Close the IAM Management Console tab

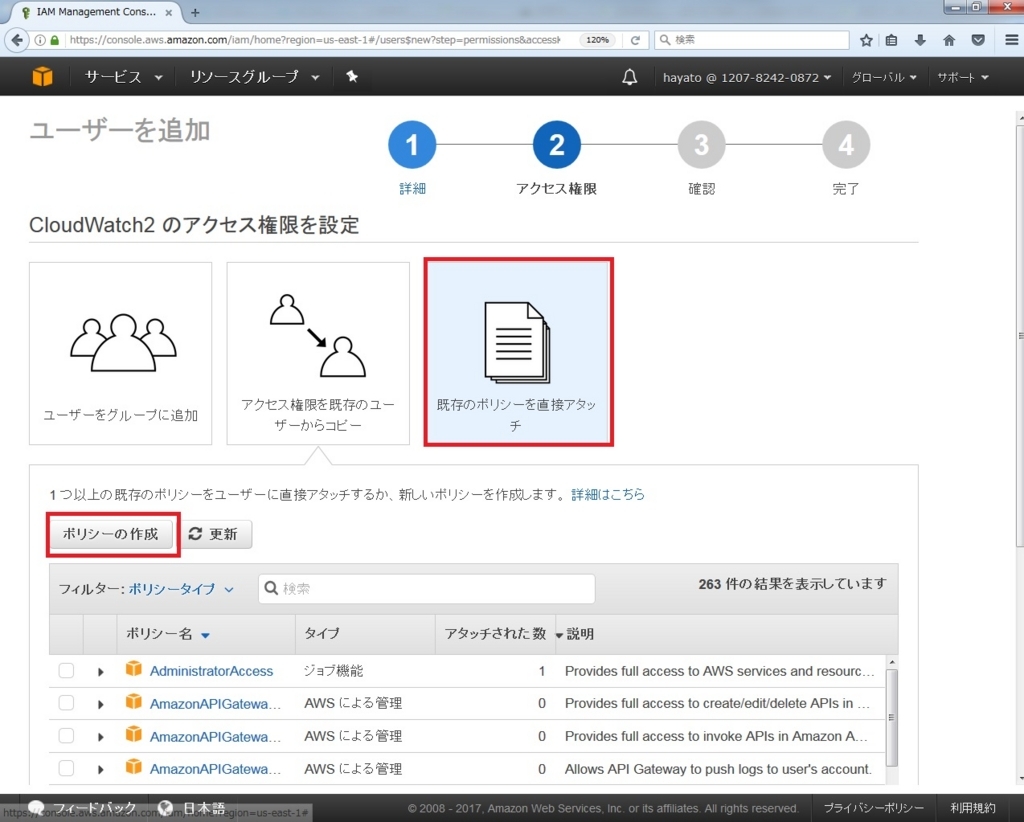(x=168, y=12)
